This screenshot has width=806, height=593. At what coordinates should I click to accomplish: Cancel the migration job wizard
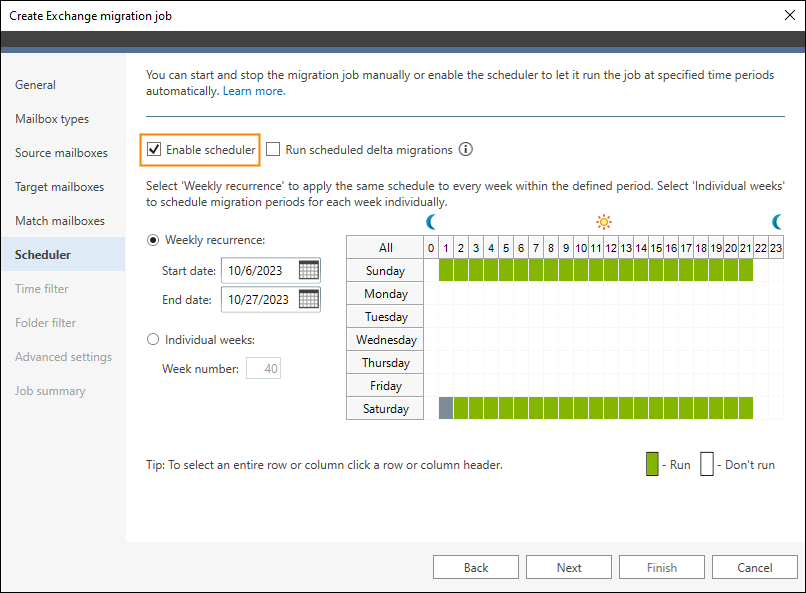[755, 567]
